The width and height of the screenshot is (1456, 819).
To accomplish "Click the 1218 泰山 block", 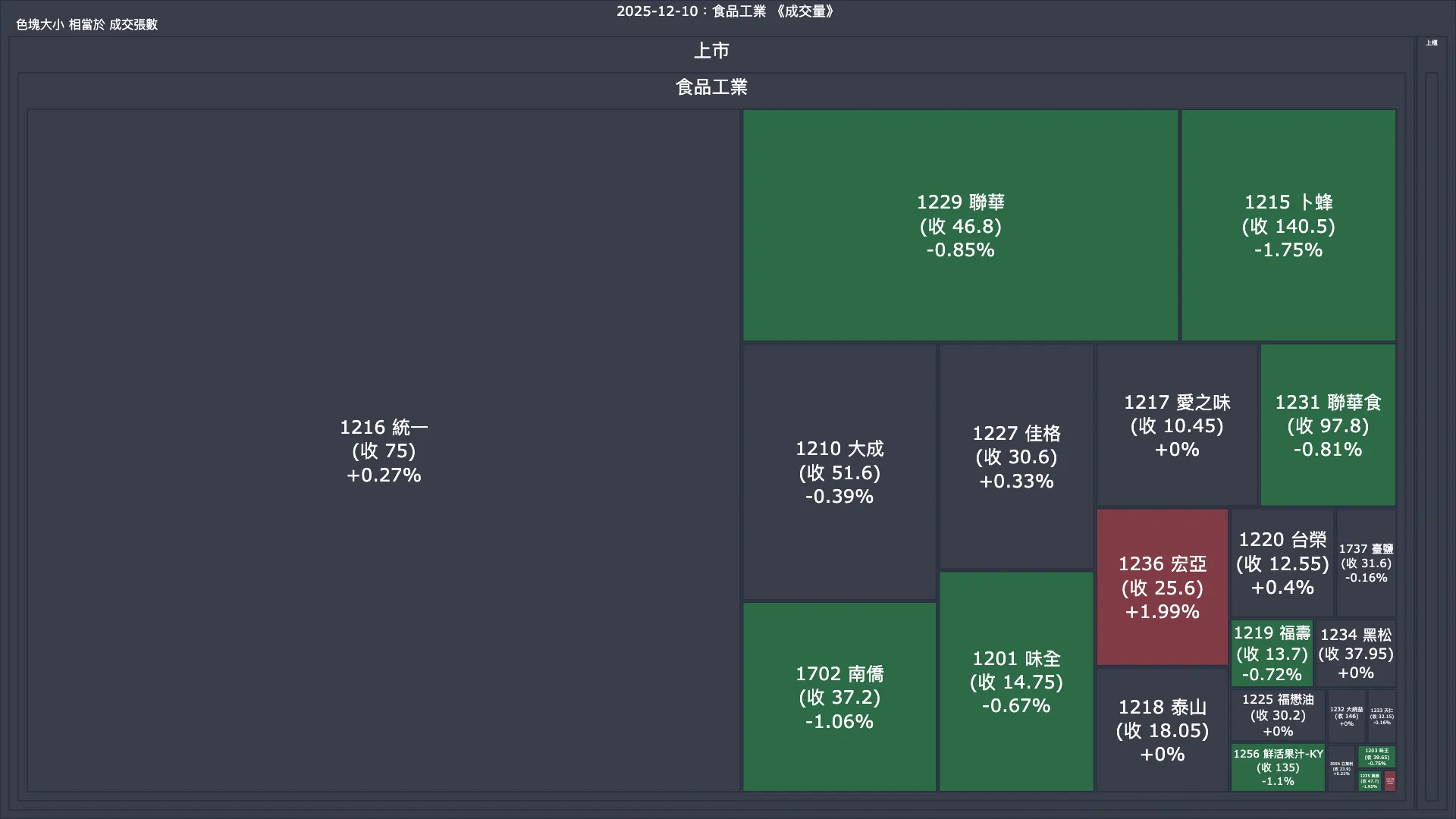I will click(1162, 730).
